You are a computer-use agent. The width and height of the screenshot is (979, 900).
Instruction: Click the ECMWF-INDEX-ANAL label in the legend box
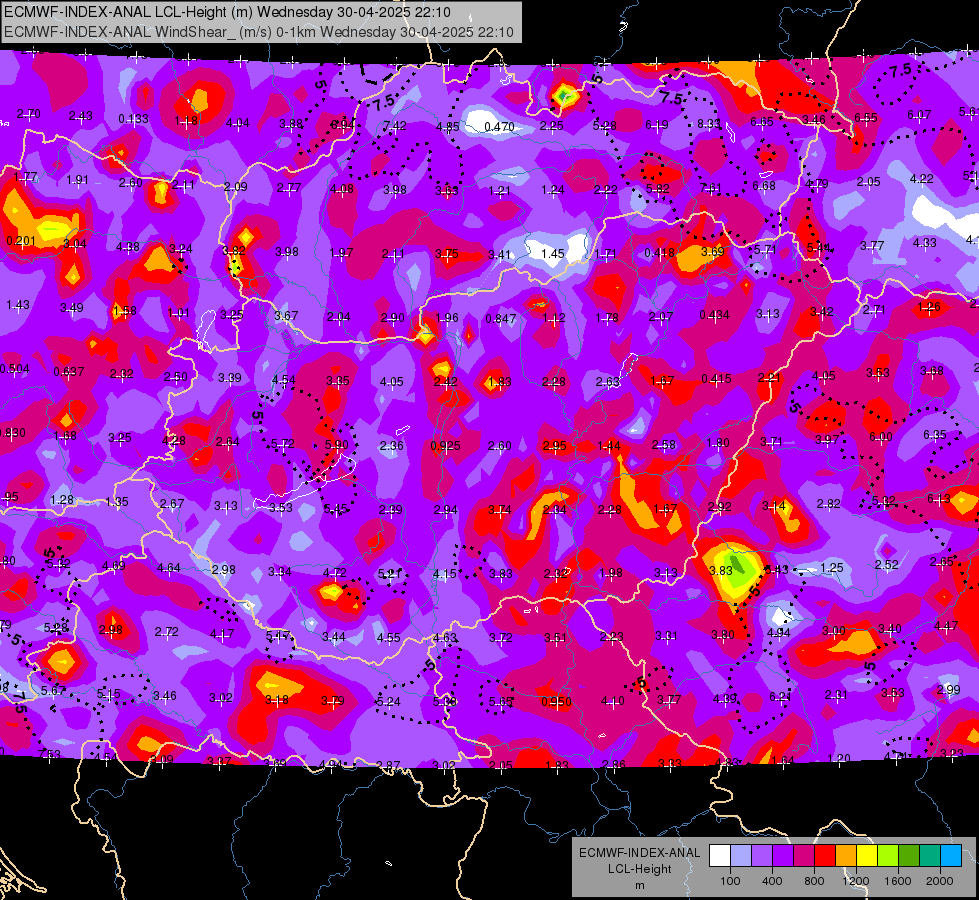click(x=639, y=853)
